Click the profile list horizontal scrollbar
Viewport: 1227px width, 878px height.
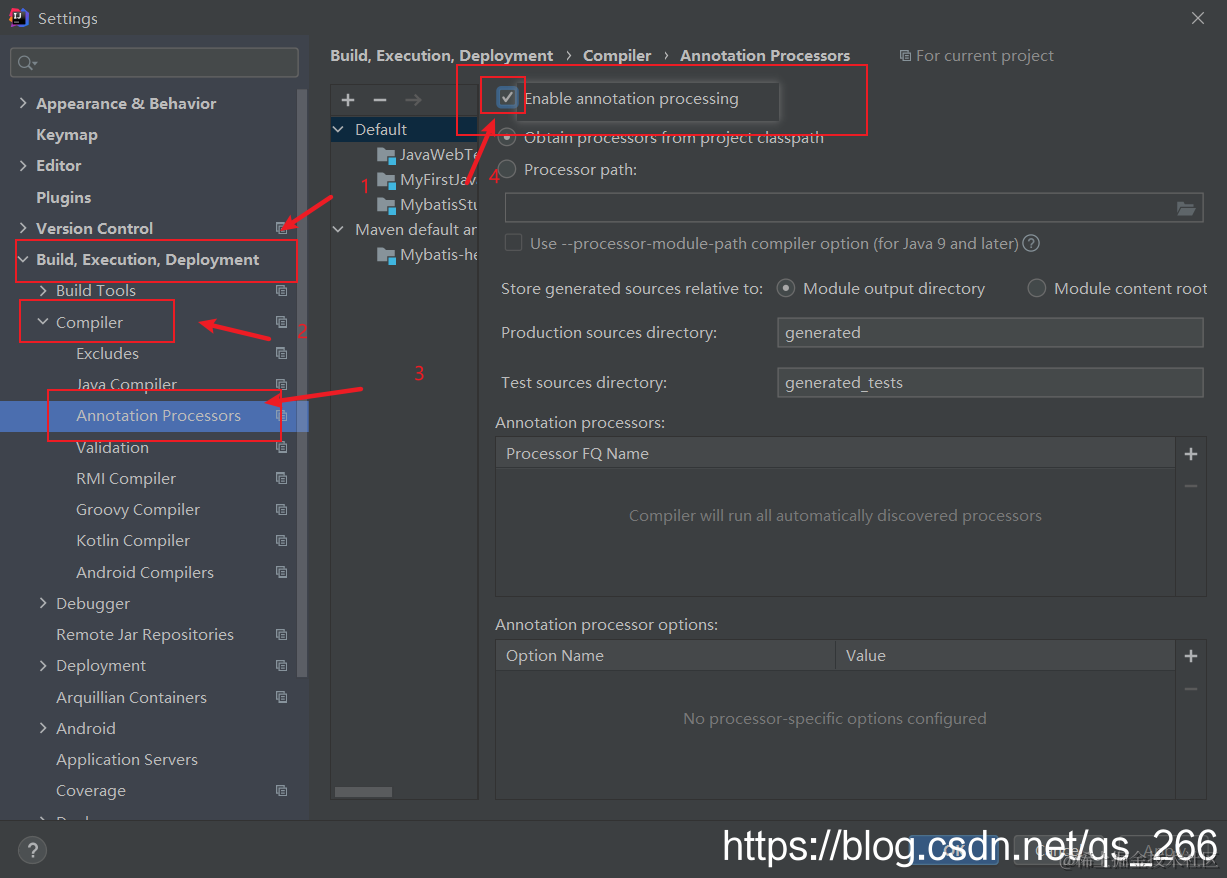point(363,792)
